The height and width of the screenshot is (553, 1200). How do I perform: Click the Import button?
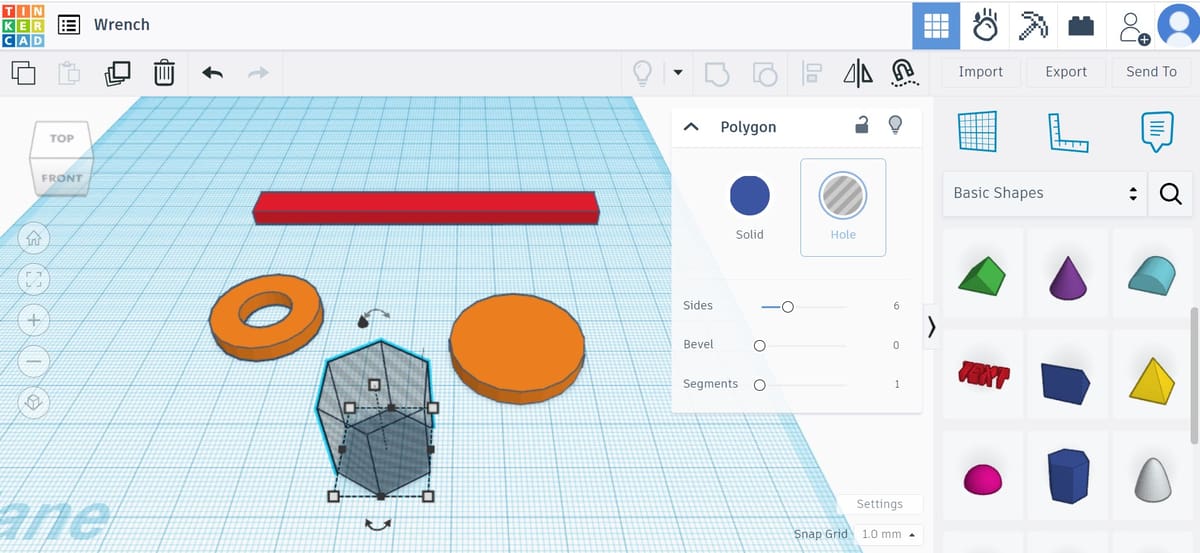(980, 72)
